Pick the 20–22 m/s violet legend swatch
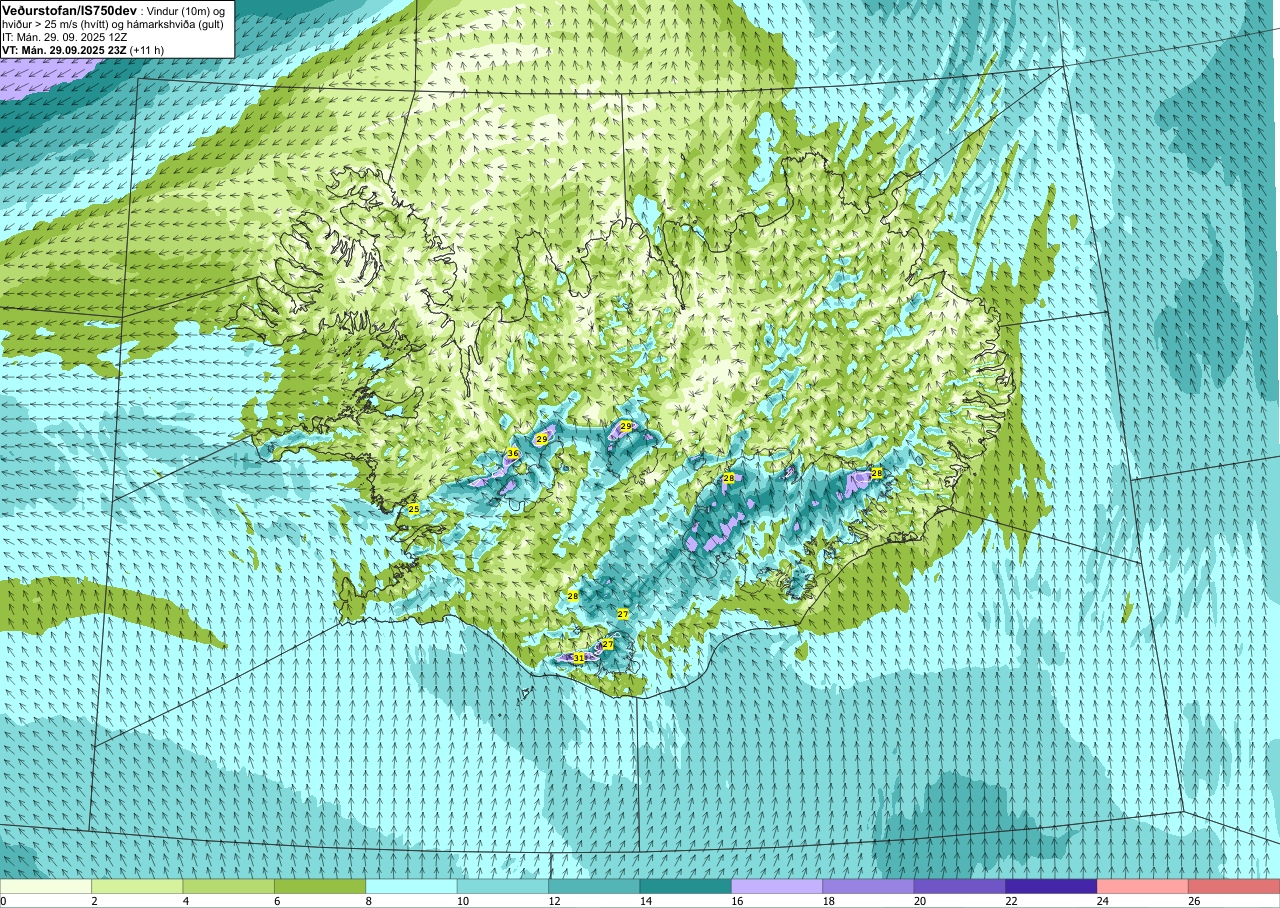 click(x=960, y=887)
